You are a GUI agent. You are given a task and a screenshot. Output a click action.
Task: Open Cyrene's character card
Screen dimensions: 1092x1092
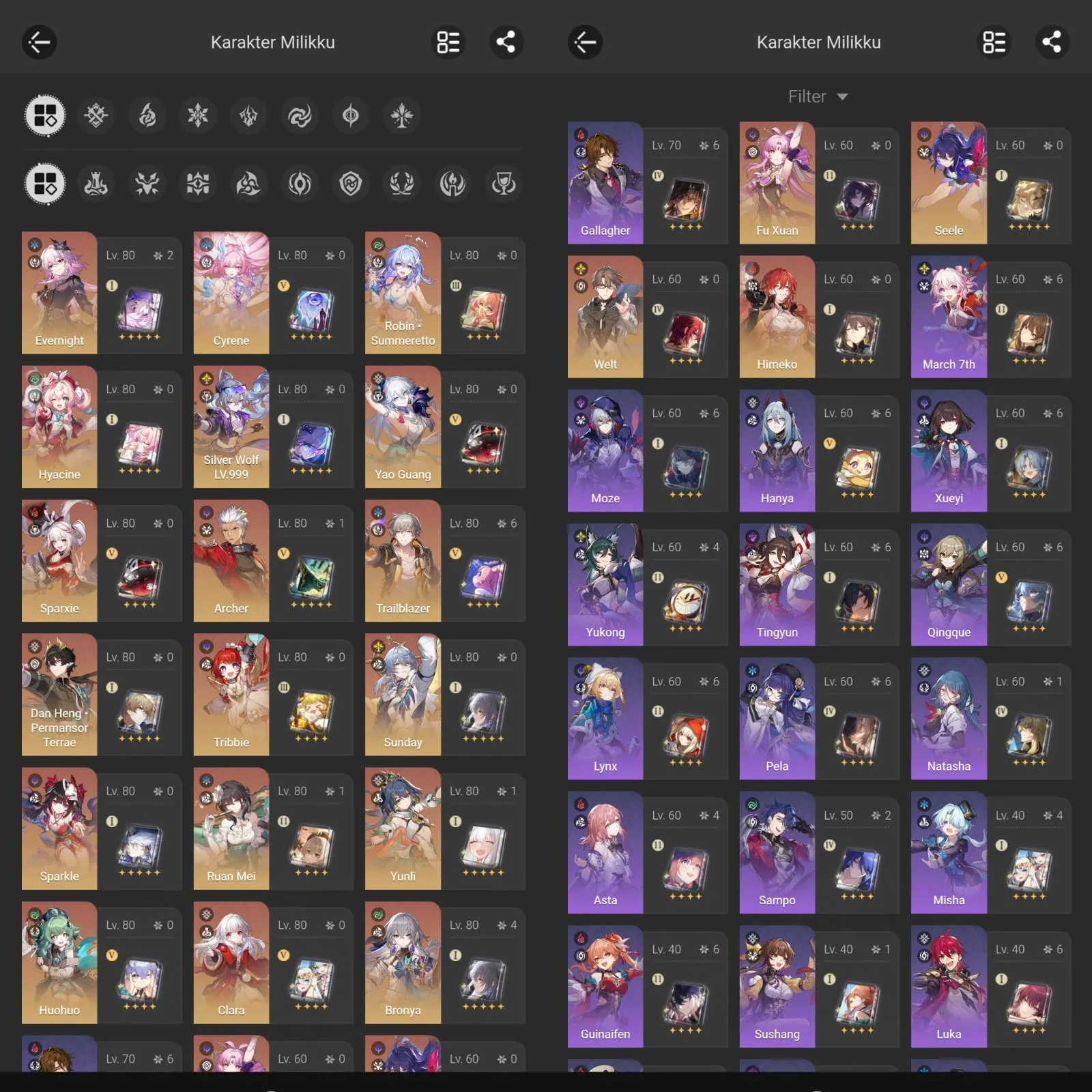pos(274,293)
